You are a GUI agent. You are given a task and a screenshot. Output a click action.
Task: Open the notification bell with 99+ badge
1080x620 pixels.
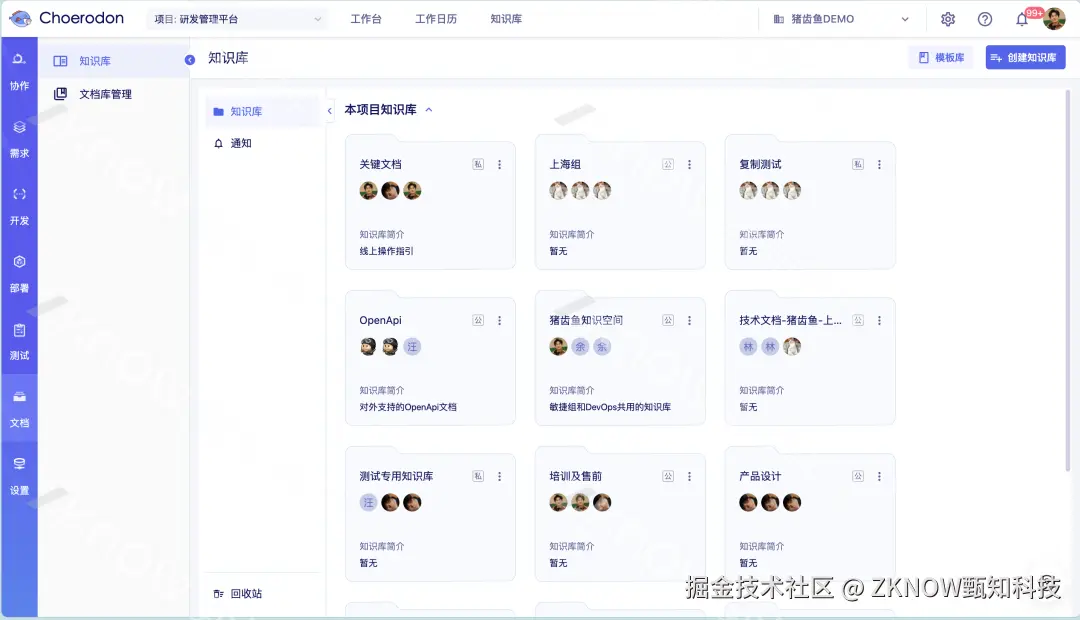1022,18
